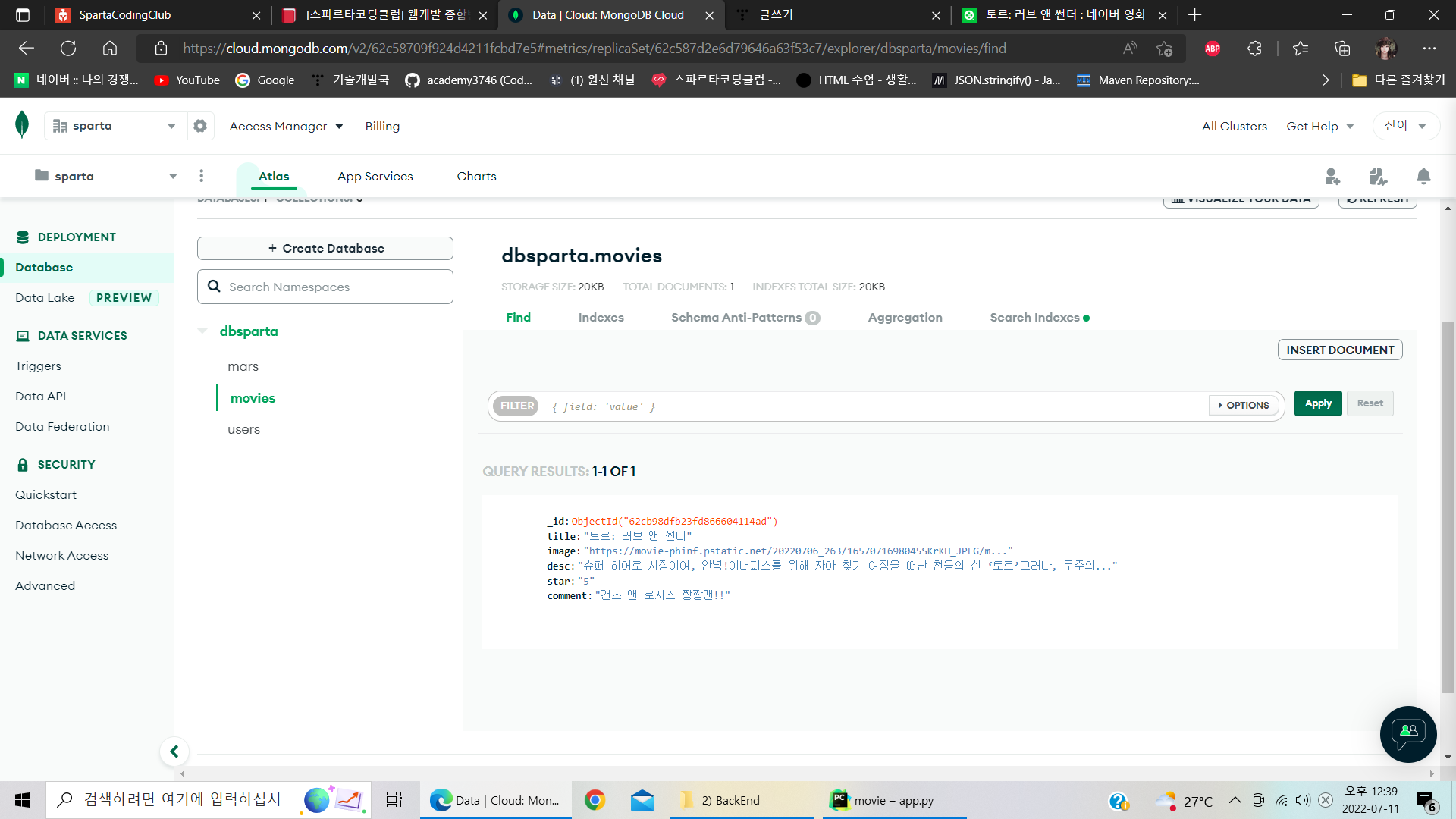1456x819 pixels.
Task: Collapse the dbsparta database tree
Action: pyautogui.click(x=202, y=331)
